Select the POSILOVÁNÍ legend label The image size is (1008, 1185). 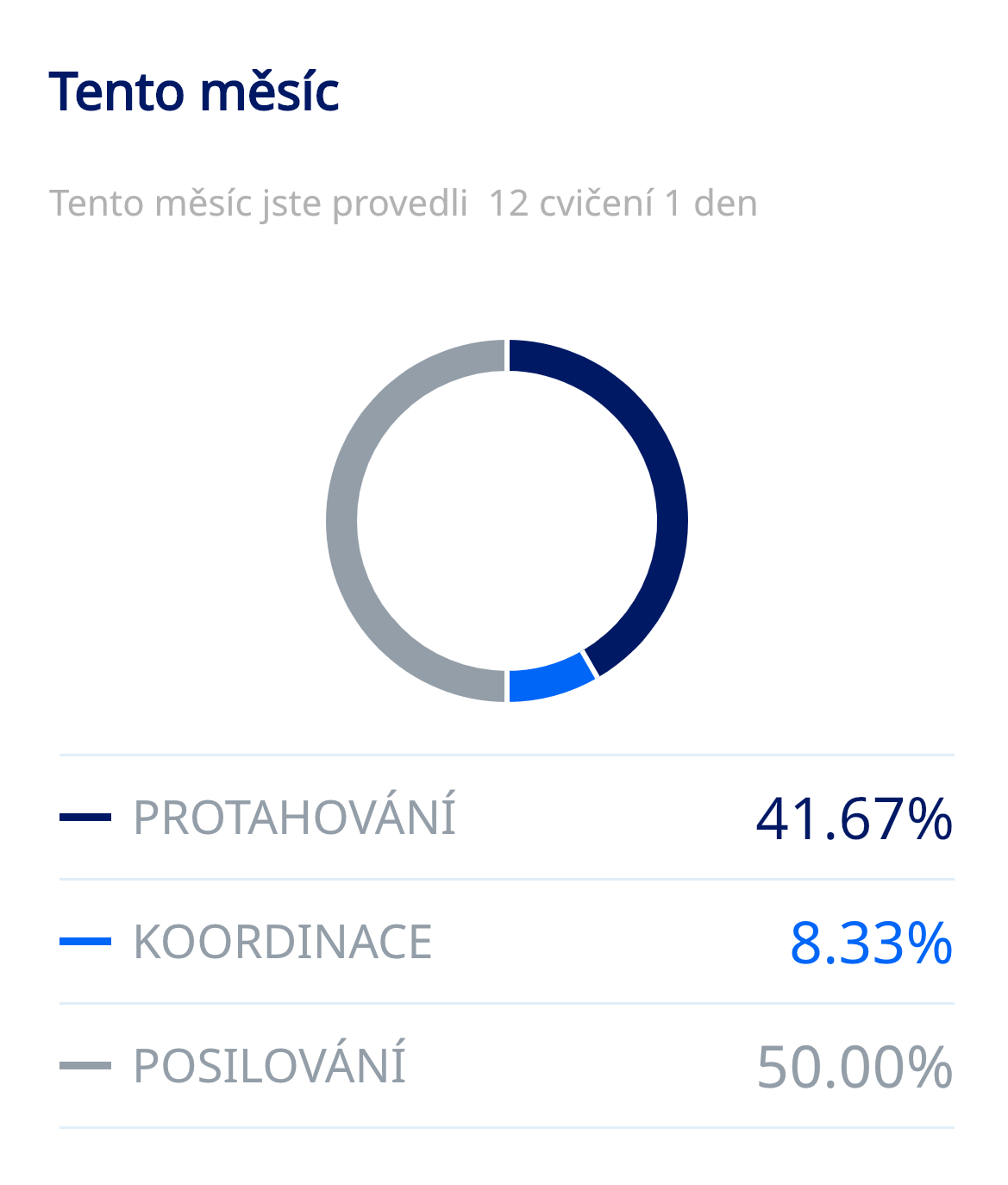[269, 1065]
